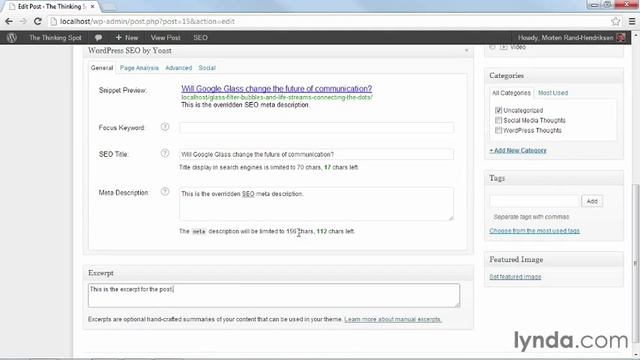Click Set featured image link
This screenshot has width=640, height=360.
515,277
